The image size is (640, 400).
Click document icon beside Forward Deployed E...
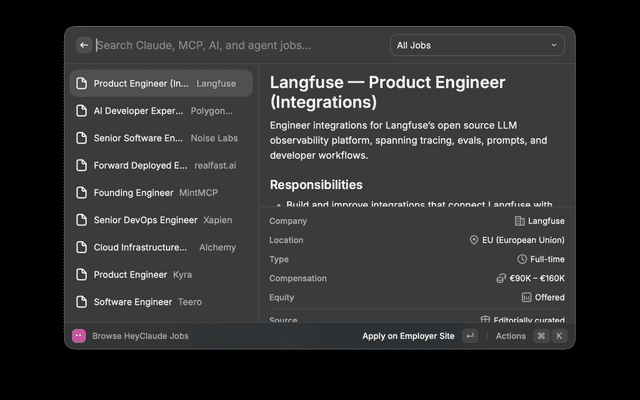(x=82, y=165)
